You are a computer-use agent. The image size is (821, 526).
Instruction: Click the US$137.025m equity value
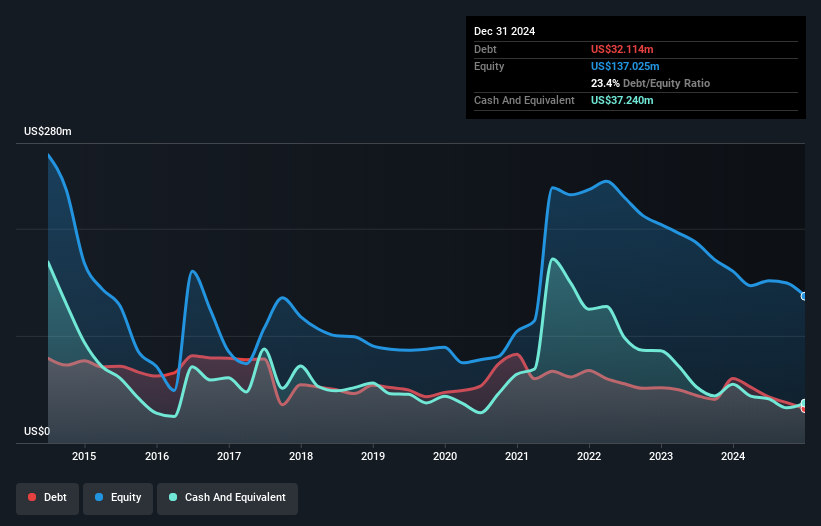coord(625,66)
